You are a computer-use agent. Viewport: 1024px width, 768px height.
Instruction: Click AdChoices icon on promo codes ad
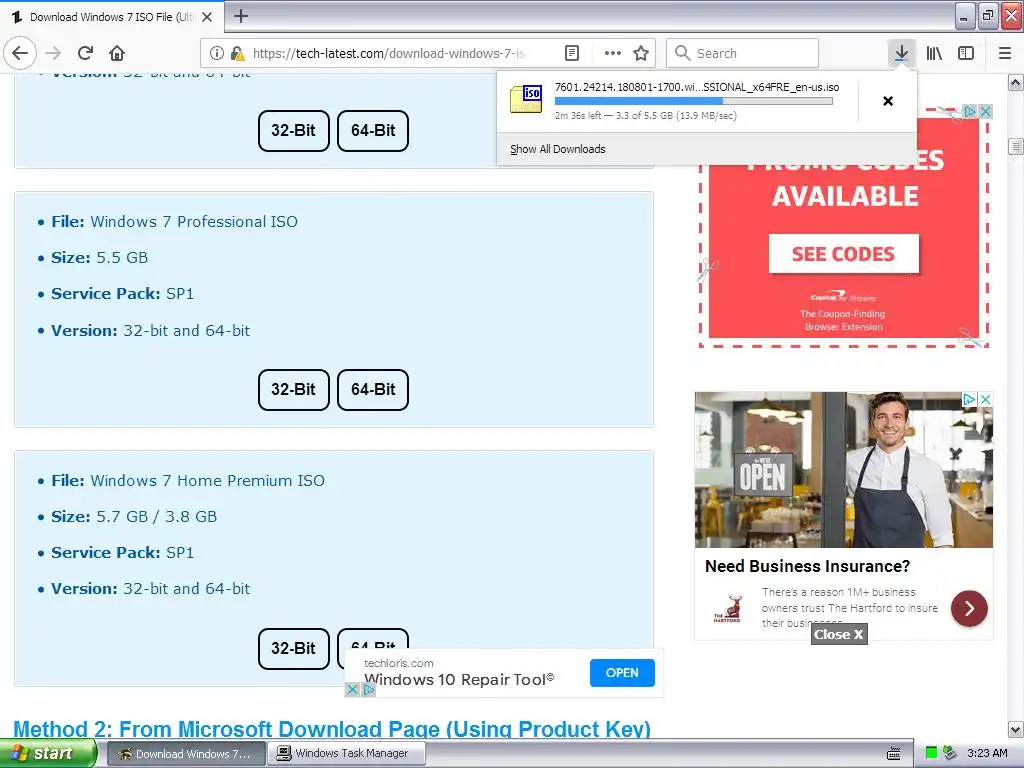(970, 111)
